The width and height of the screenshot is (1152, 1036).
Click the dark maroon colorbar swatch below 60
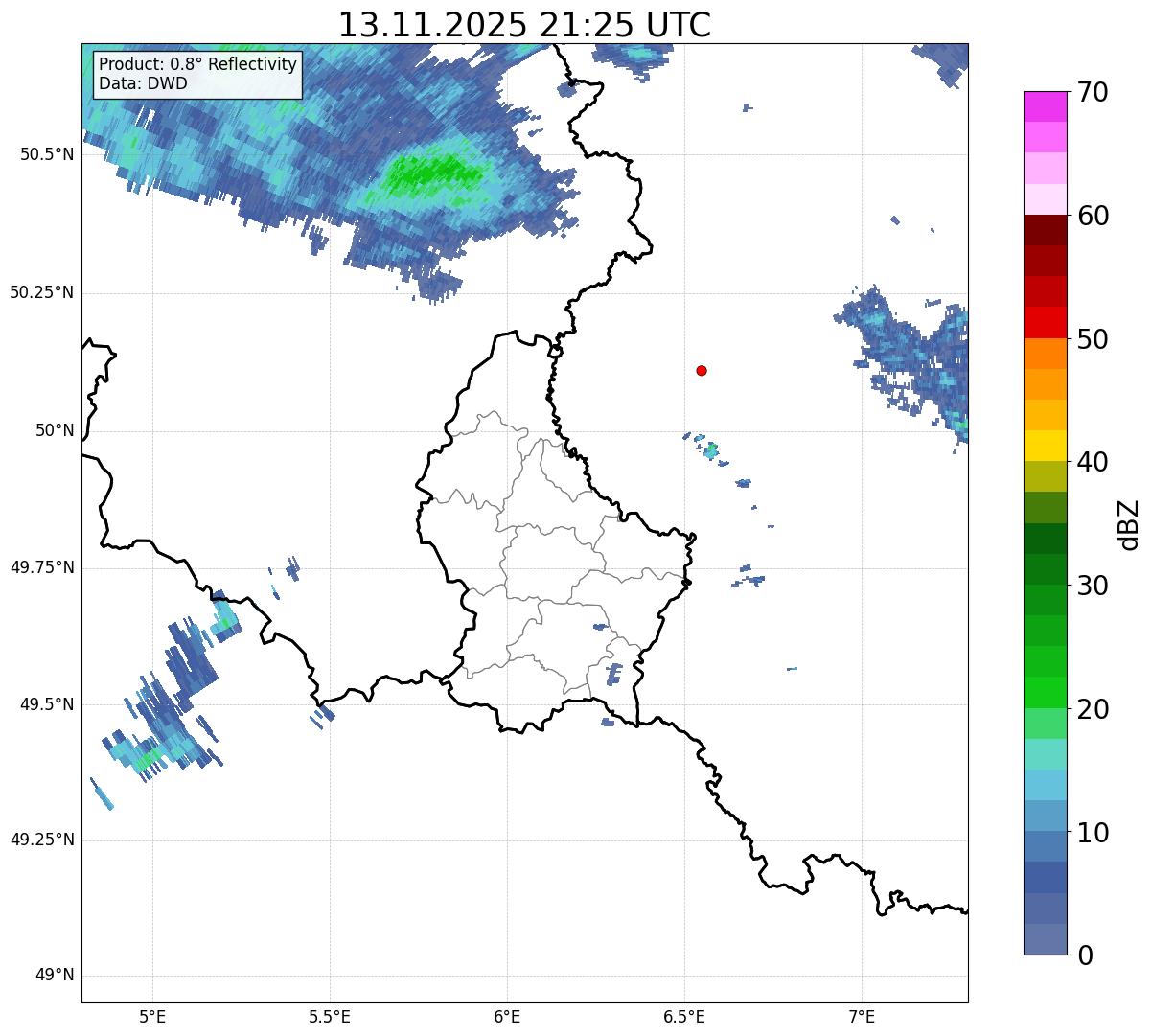[x=1046, y=230]
